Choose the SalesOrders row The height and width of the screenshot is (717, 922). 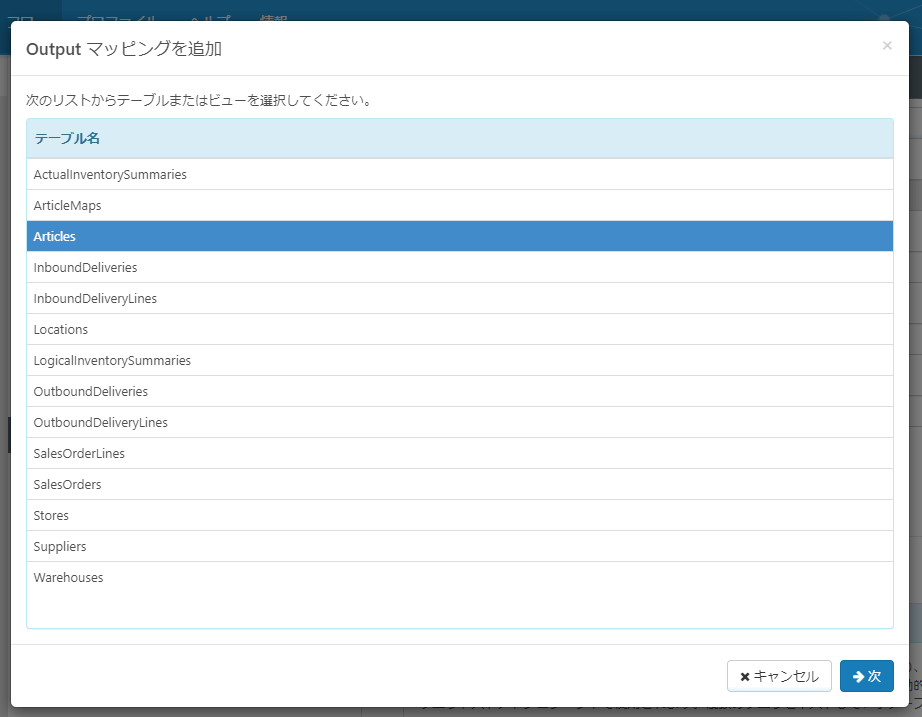coord(460,484)
